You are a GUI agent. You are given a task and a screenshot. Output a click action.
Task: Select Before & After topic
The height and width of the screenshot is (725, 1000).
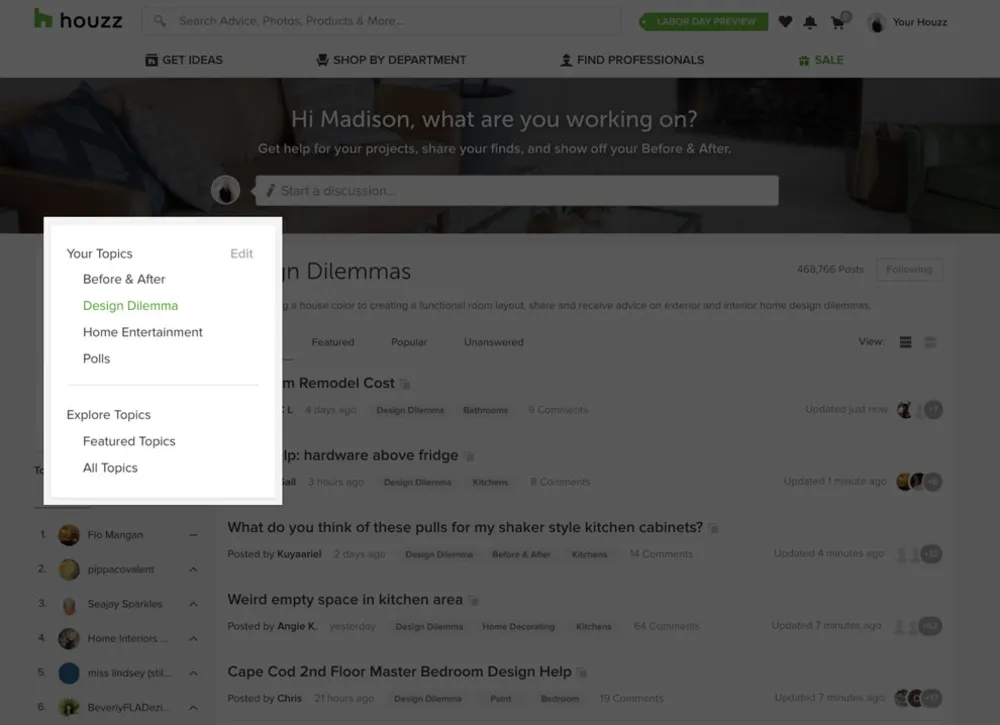click(x=124, y=279)
